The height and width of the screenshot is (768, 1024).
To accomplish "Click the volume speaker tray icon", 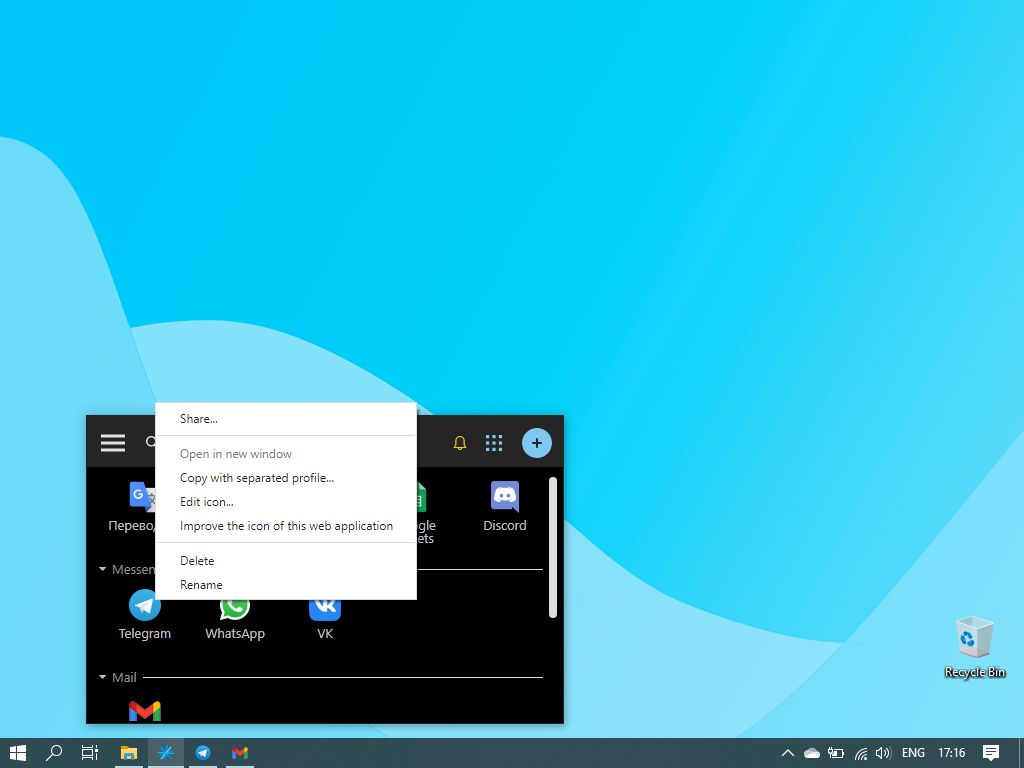I will coord(883,753).
